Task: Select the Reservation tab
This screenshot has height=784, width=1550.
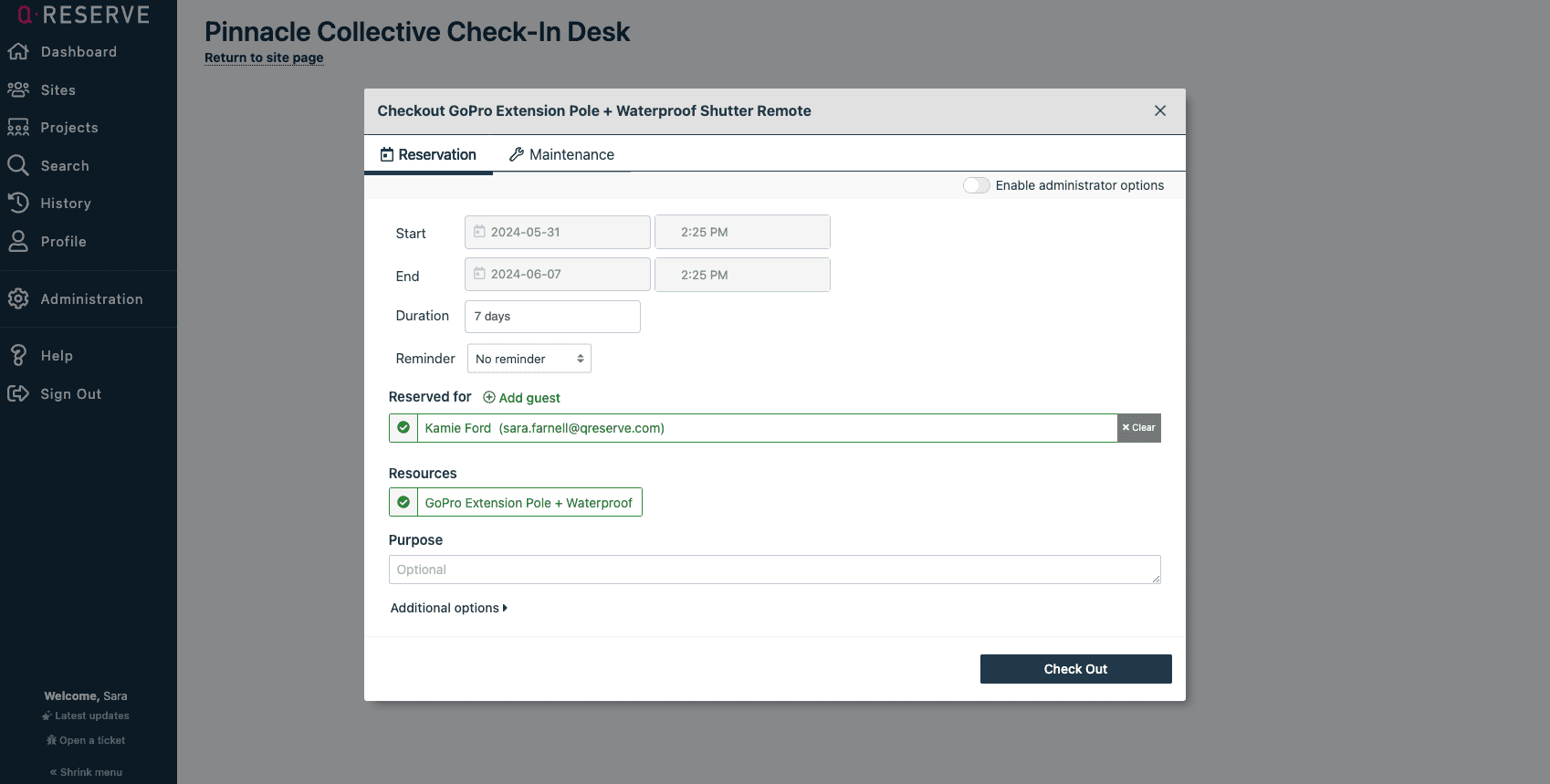Action: (428, 154)
